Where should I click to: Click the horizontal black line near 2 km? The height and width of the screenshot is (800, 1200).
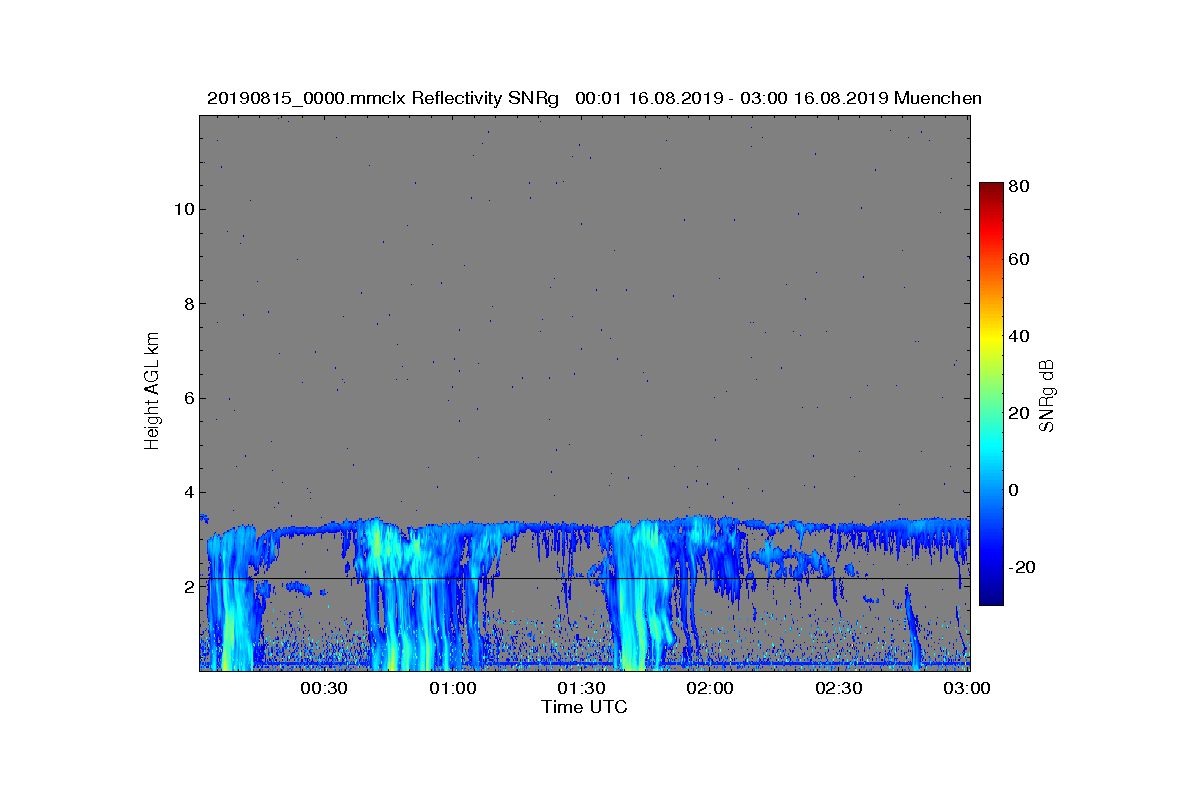point(585,578)
